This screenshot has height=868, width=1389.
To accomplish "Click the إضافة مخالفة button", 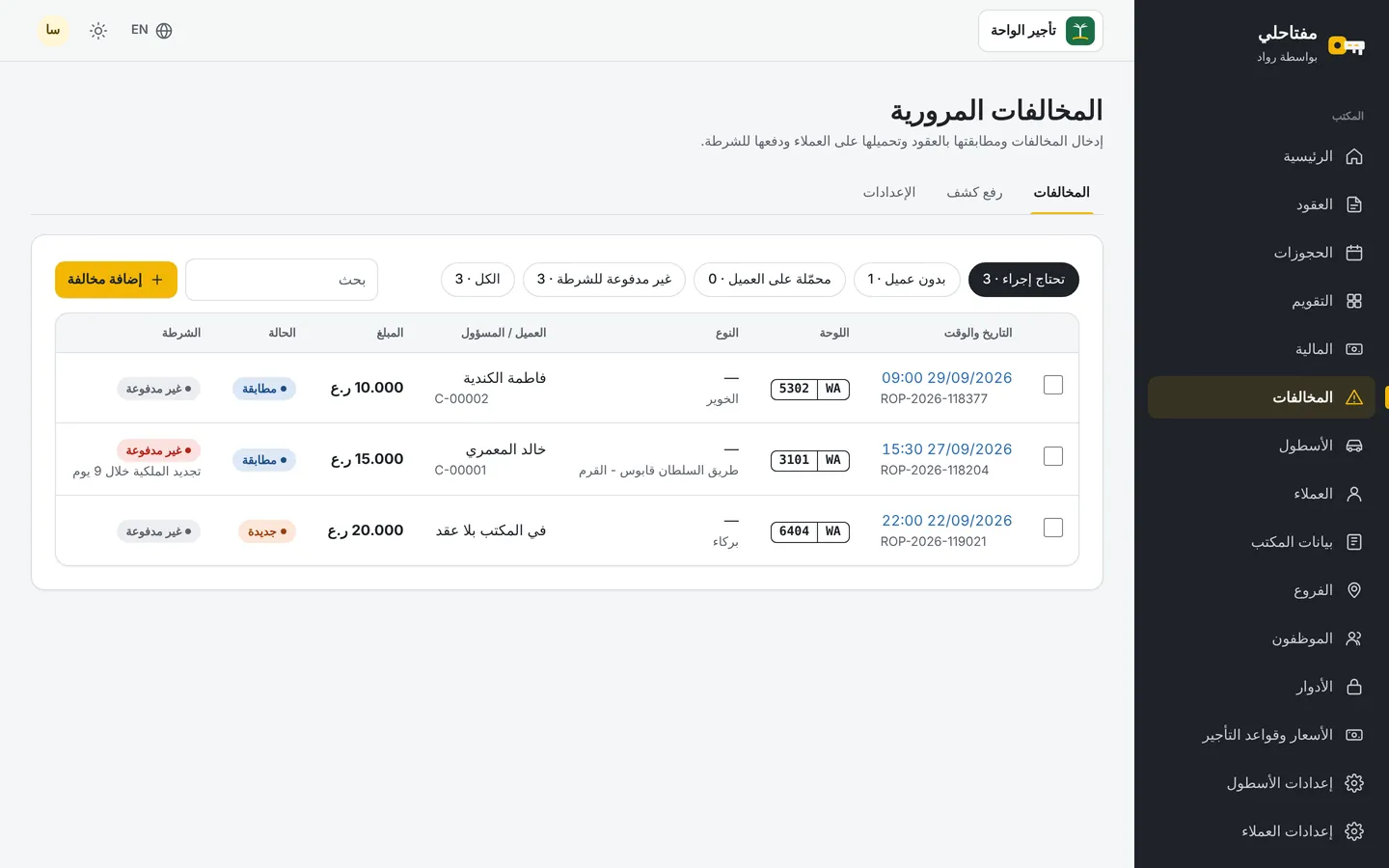I will click(116, 280).
